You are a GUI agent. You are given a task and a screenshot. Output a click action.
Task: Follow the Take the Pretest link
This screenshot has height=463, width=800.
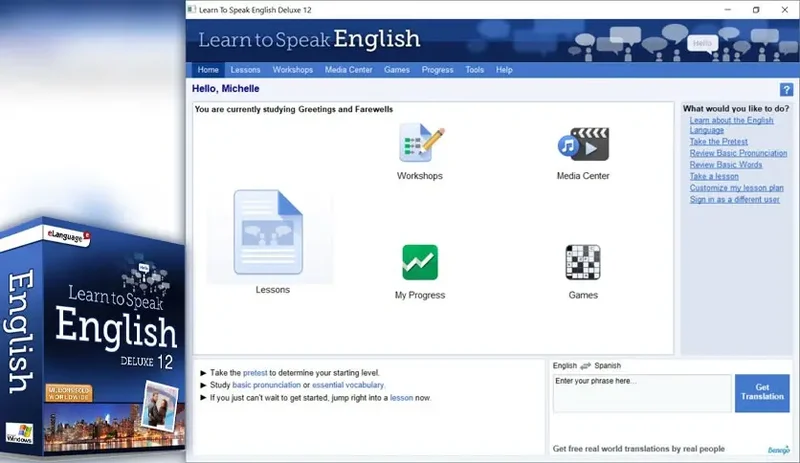coord(718,141)
